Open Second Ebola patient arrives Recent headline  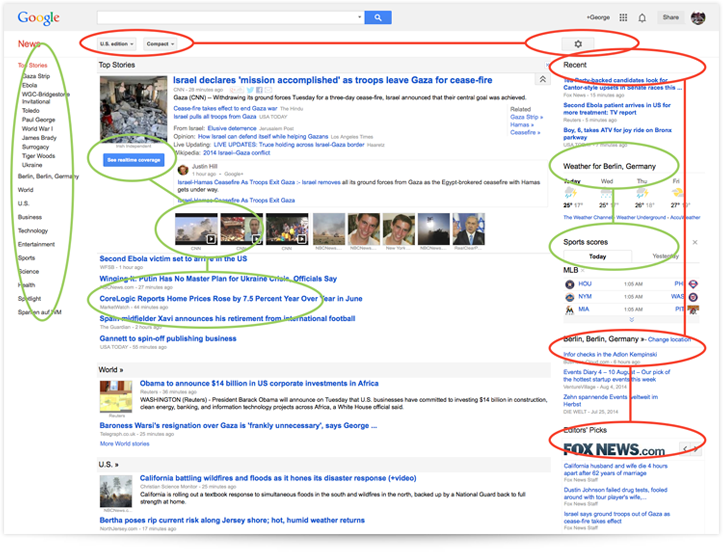tap(617, 109)
